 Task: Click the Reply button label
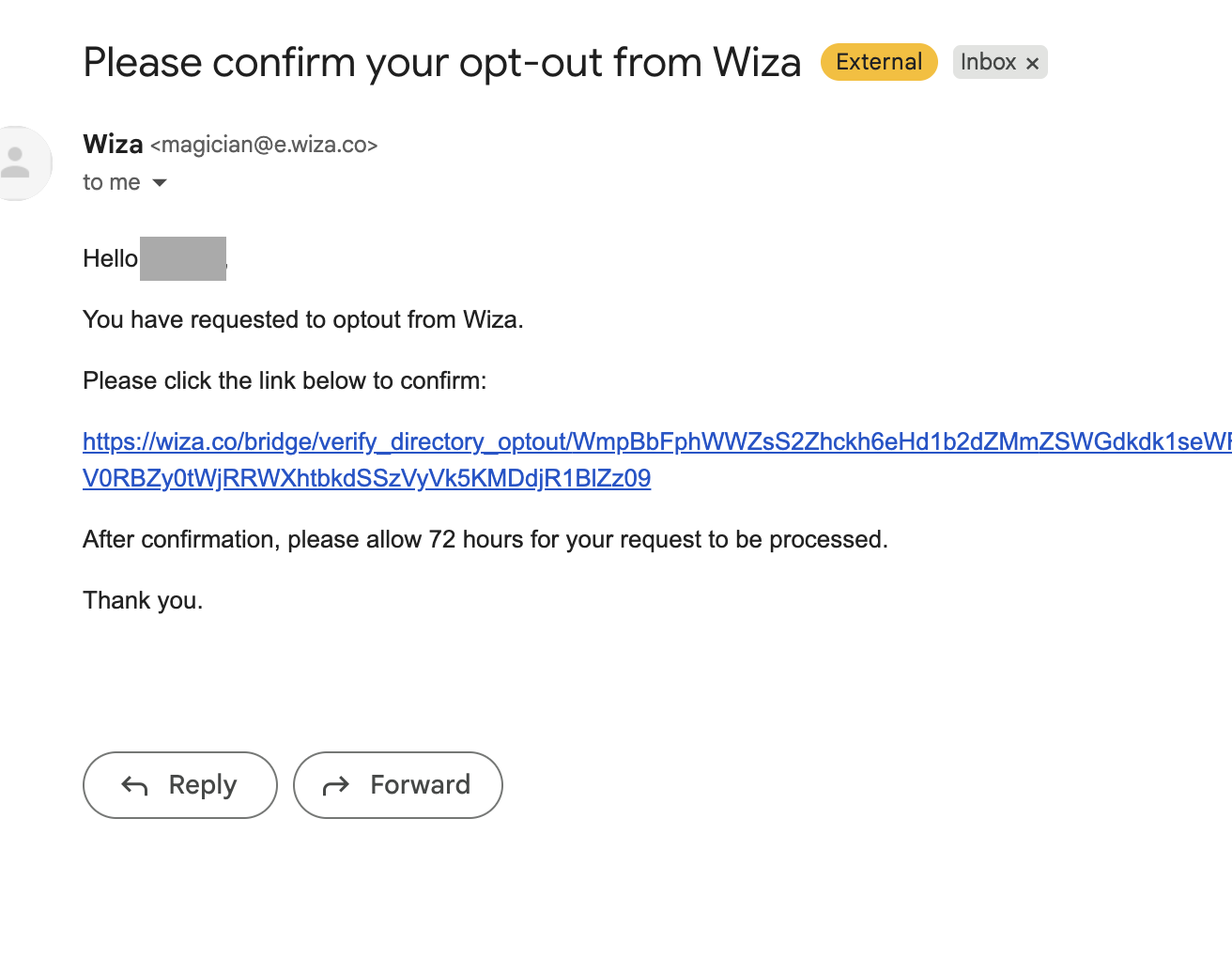pos(203,785)
